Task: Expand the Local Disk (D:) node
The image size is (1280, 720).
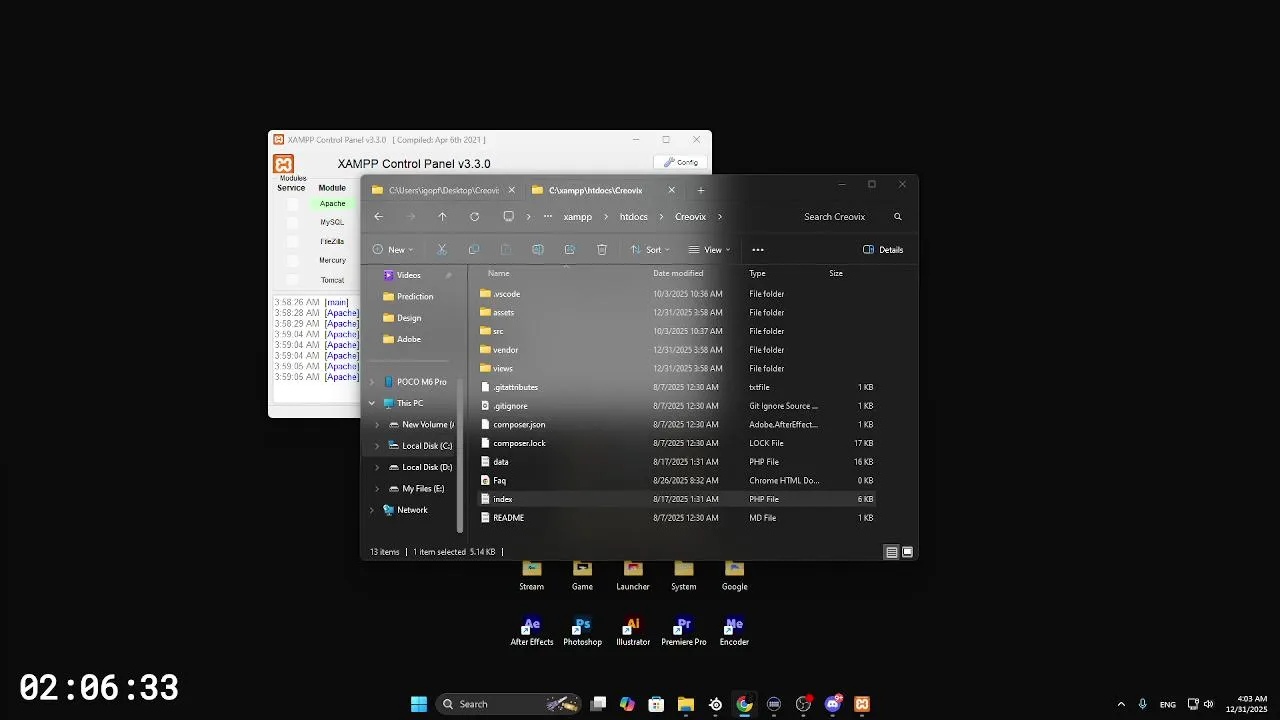Action: pyautogui.click(x=377, y=467)
